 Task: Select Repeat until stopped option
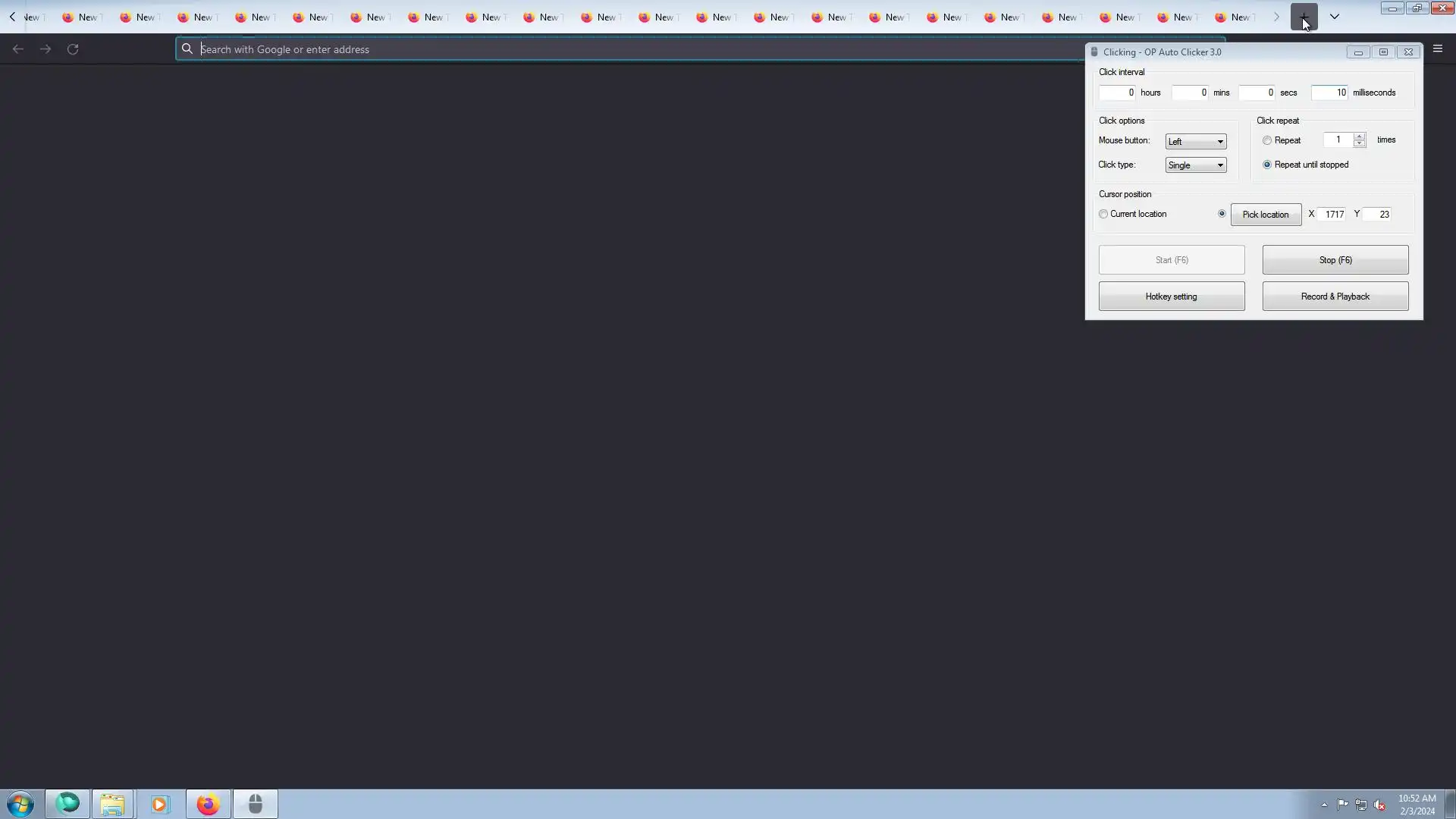pyautogui.click(x=1267, y=165)
